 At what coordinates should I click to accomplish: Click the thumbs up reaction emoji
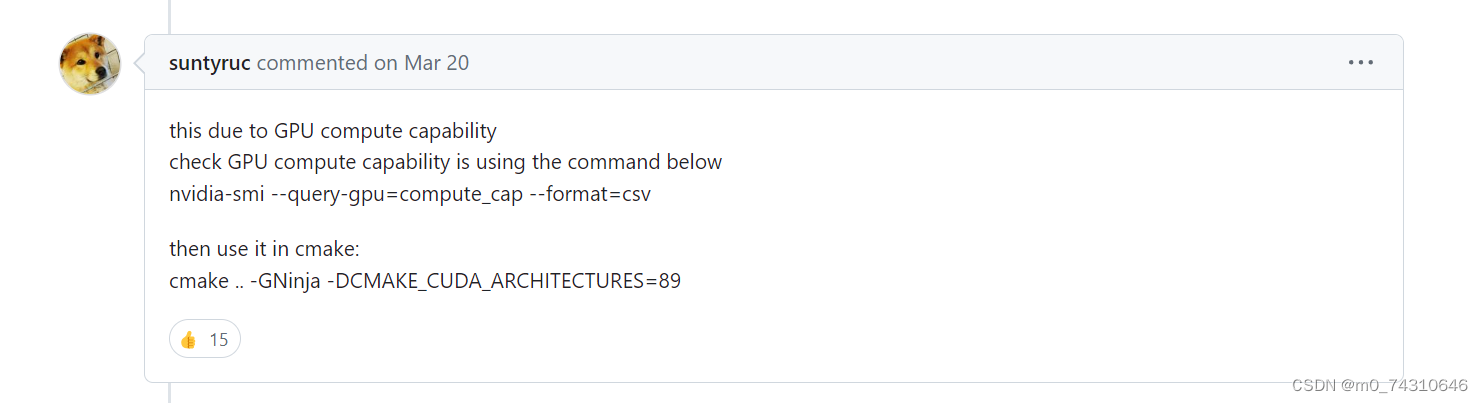[x=188, y=340]
